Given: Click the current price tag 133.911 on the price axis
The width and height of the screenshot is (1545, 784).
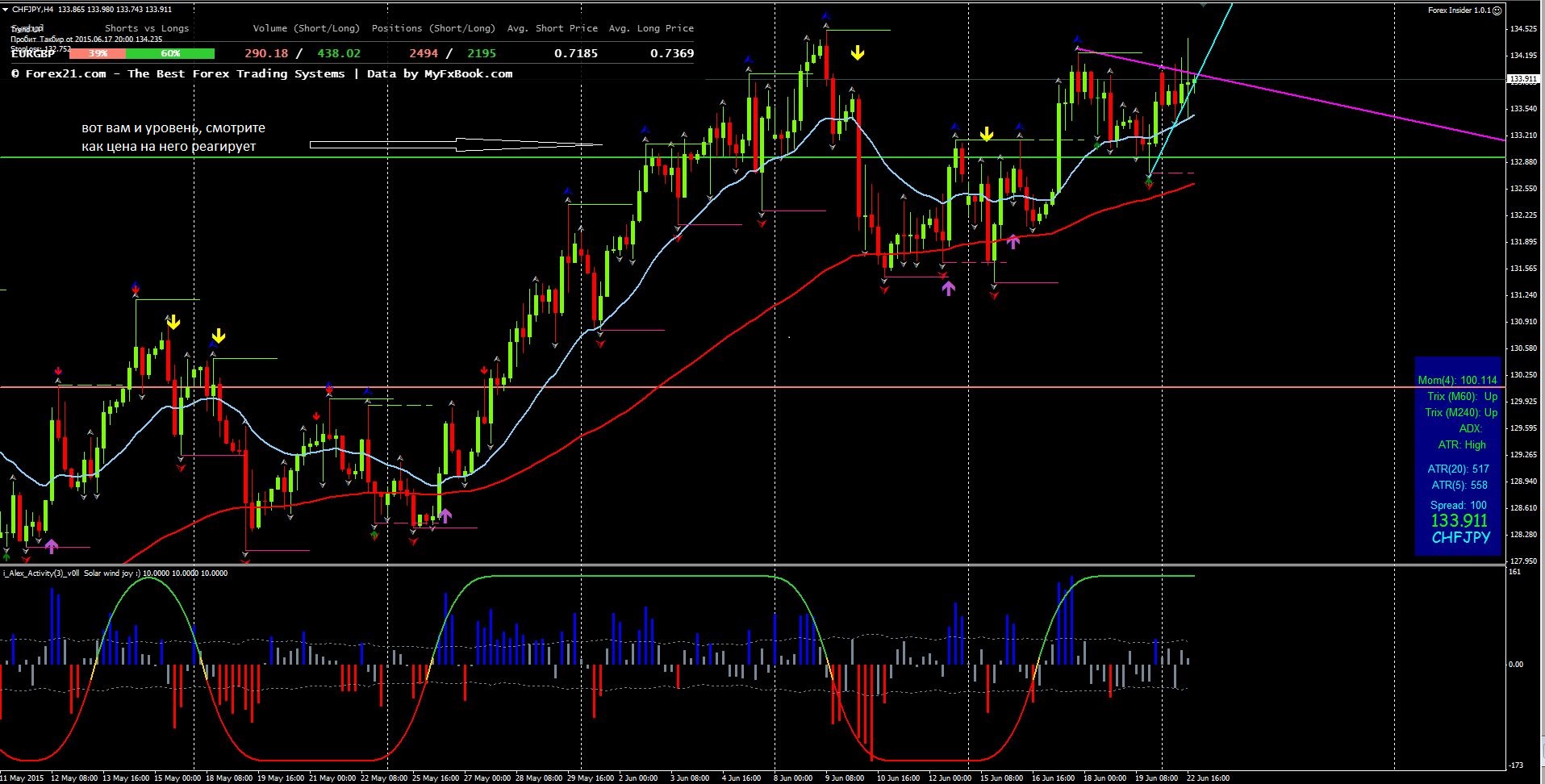Looking at the screenshot, I should (1523, 79).
